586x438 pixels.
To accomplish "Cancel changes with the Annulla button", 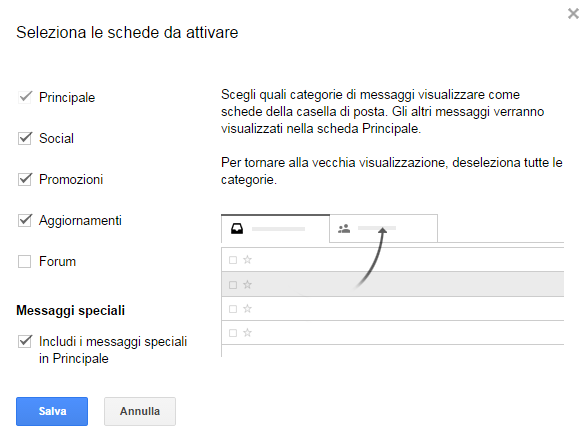I will [140, 411].
